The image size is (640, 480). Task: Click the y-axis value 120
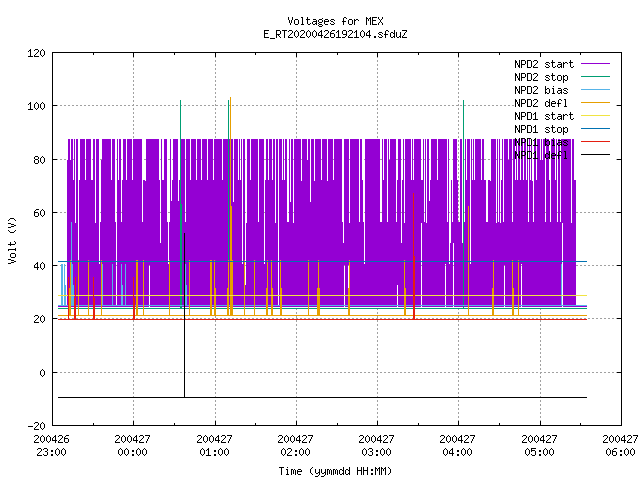[x=36, y=53]
